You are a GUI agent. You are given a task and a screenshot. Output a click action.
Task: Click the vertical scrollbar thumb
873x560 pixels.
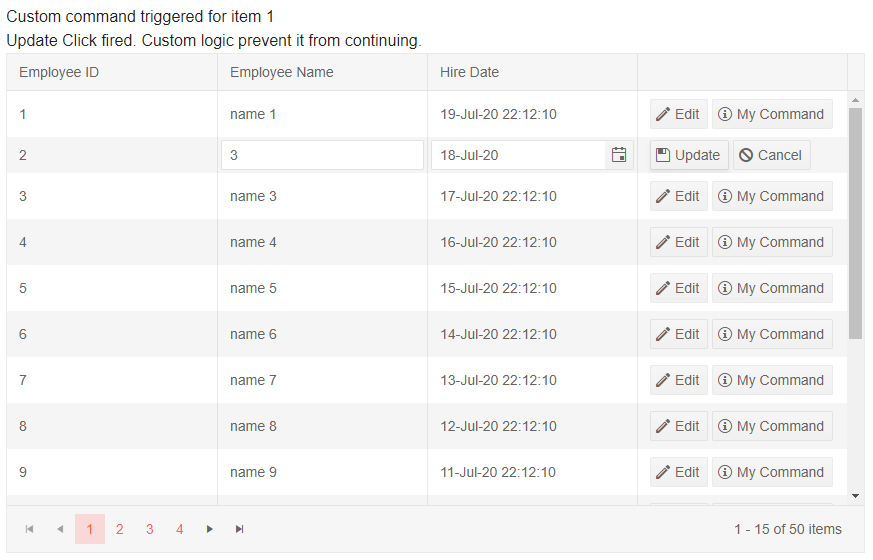(x=855, y=220)
